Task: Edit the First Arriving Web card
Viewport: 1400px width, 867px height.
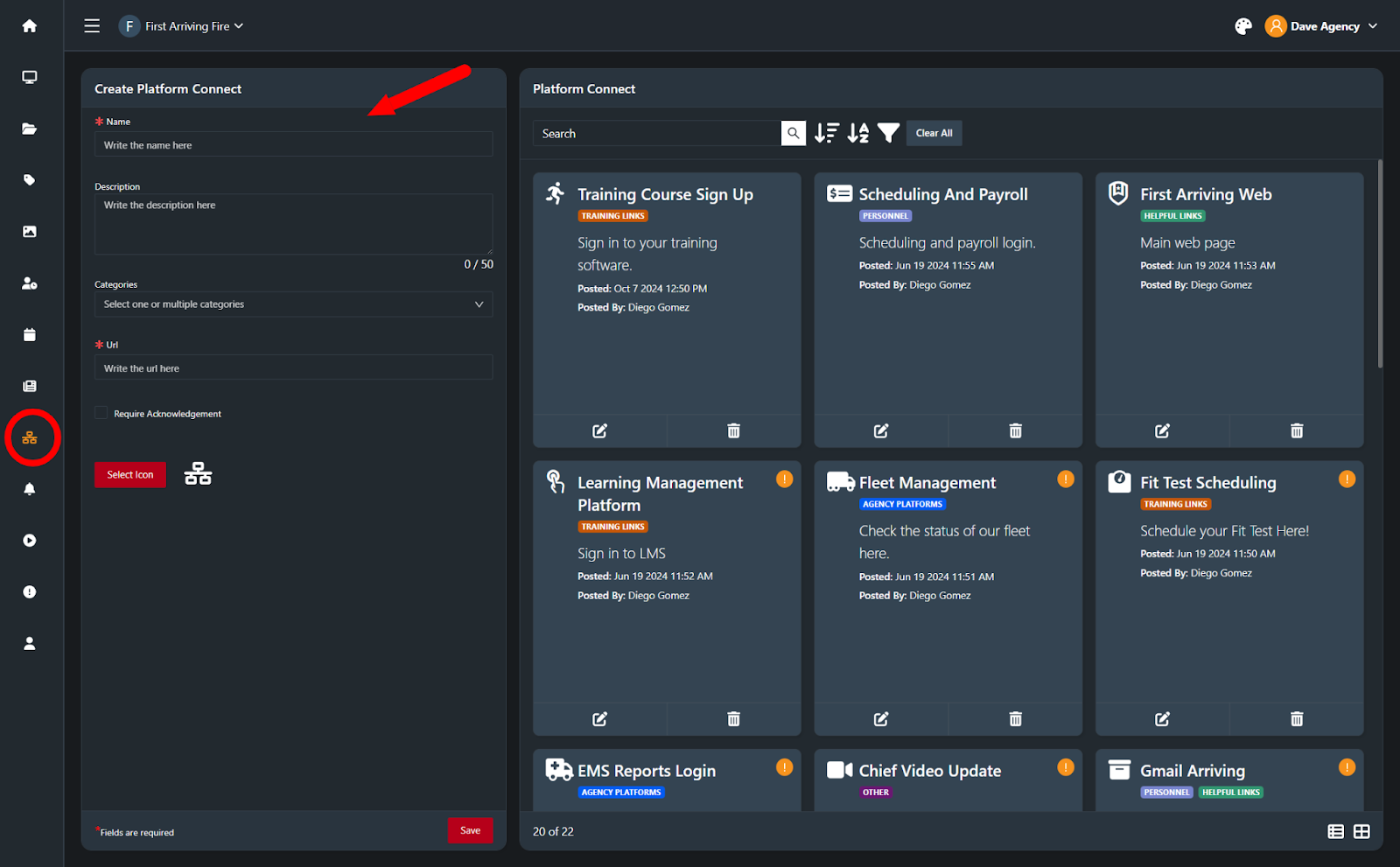Action: coord(1162,430)
